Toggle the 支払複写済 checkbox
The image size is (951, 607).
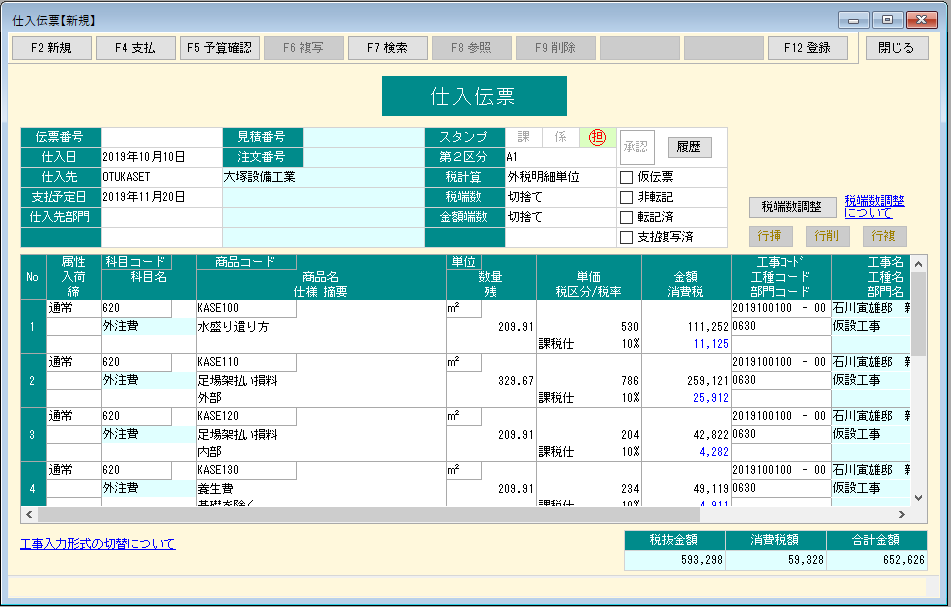[627, 237]
